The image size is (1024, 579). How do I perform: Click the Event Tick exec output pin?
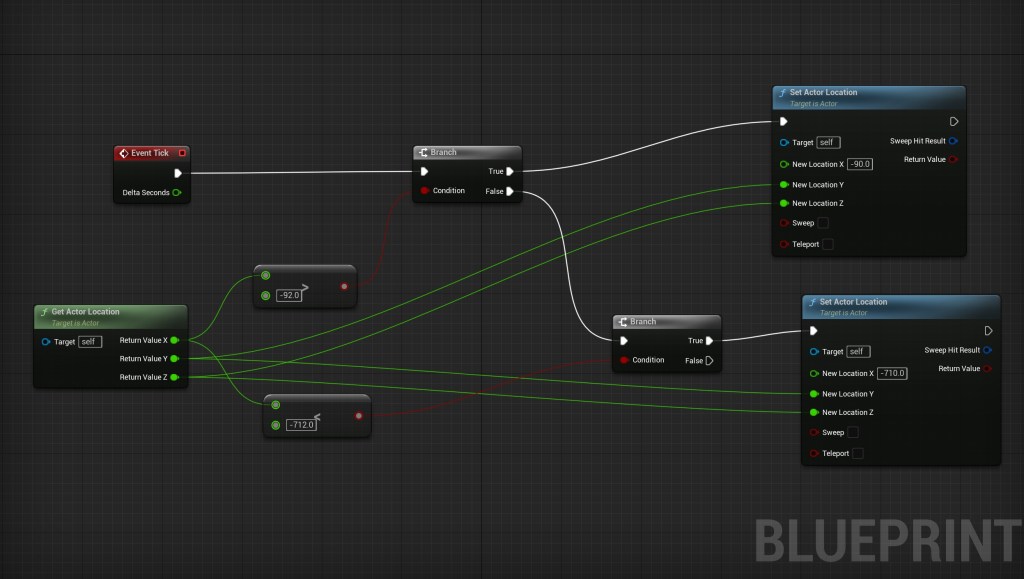click(x=178, y=172)
